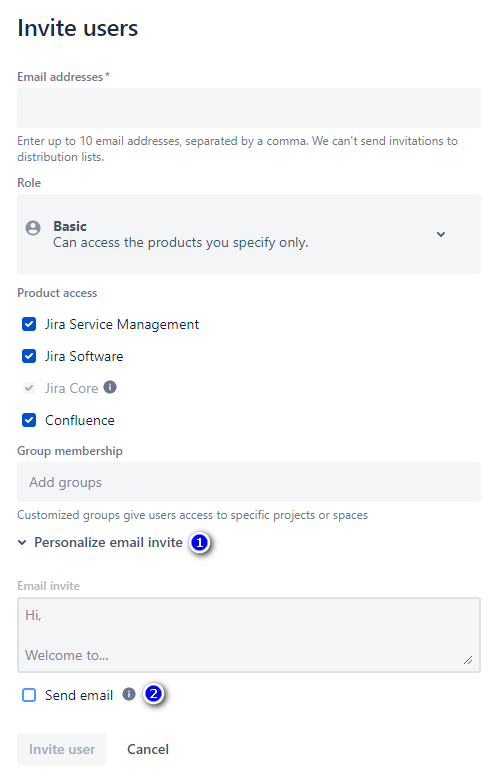Click the Jira Service Management label
This screenshot has width=490, height=779.
point(122,324)
